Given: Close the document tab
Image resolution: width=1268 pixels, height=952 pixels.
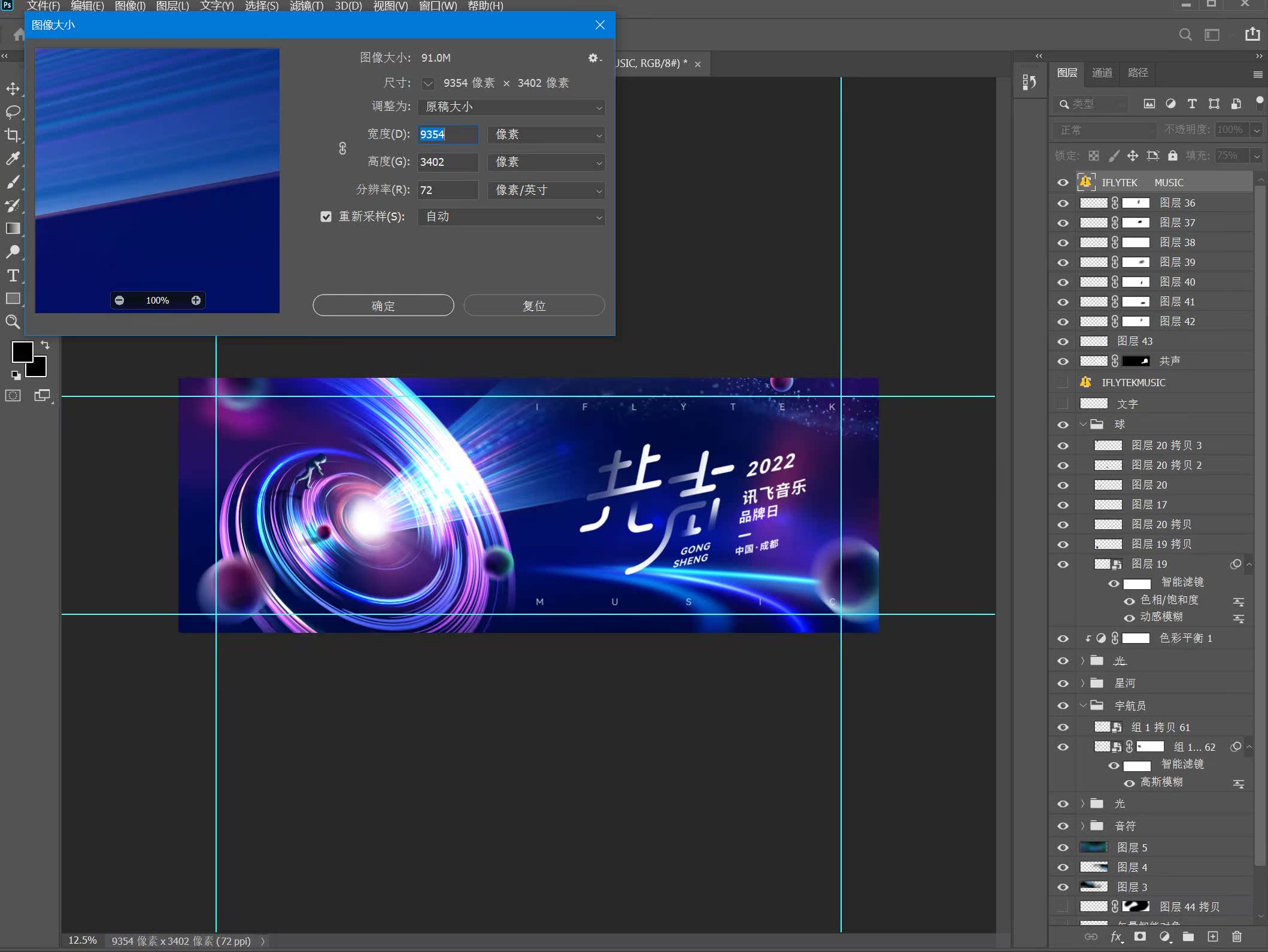Looking at the screenshot, I should pos(697,64).
